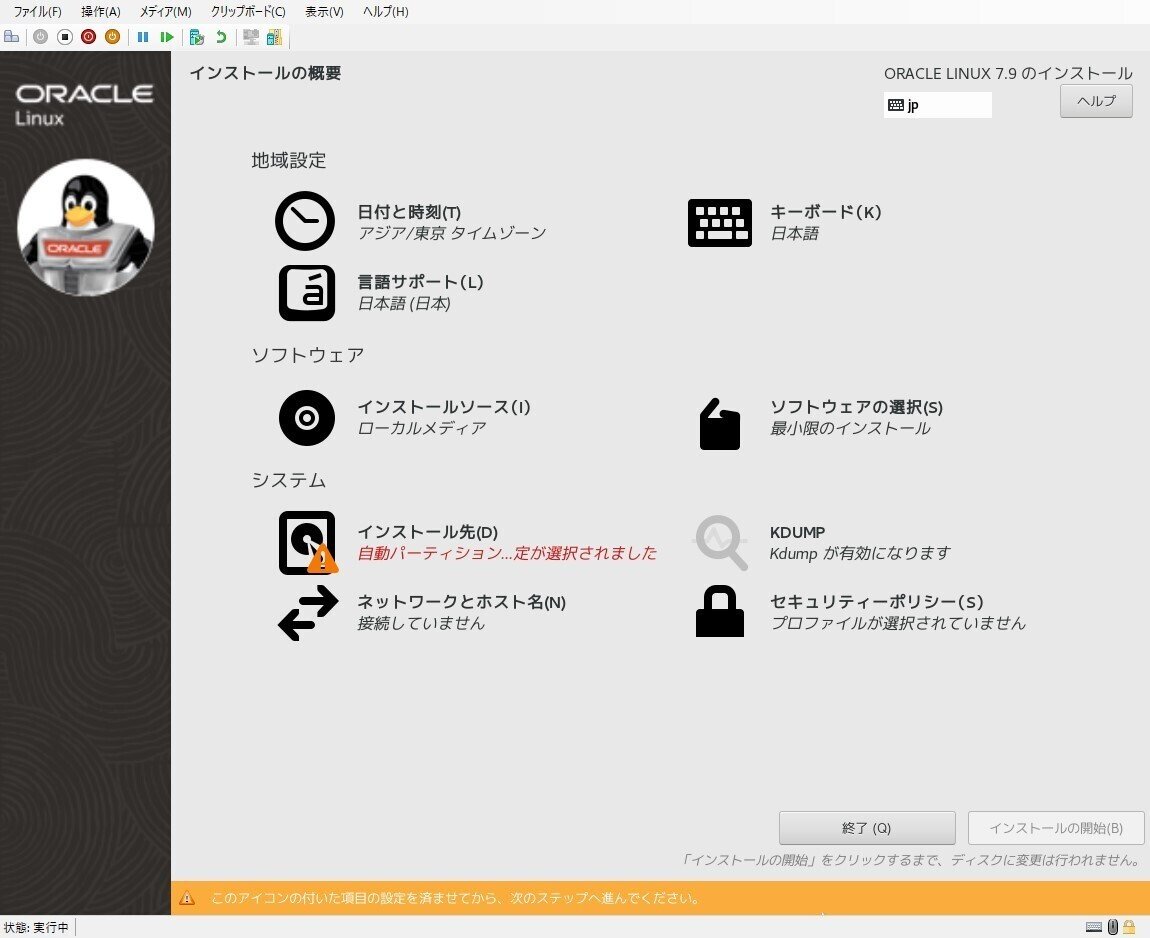Click the 自動パーティション red warning text
This screenshot has height=938, width=1150.
507,553
